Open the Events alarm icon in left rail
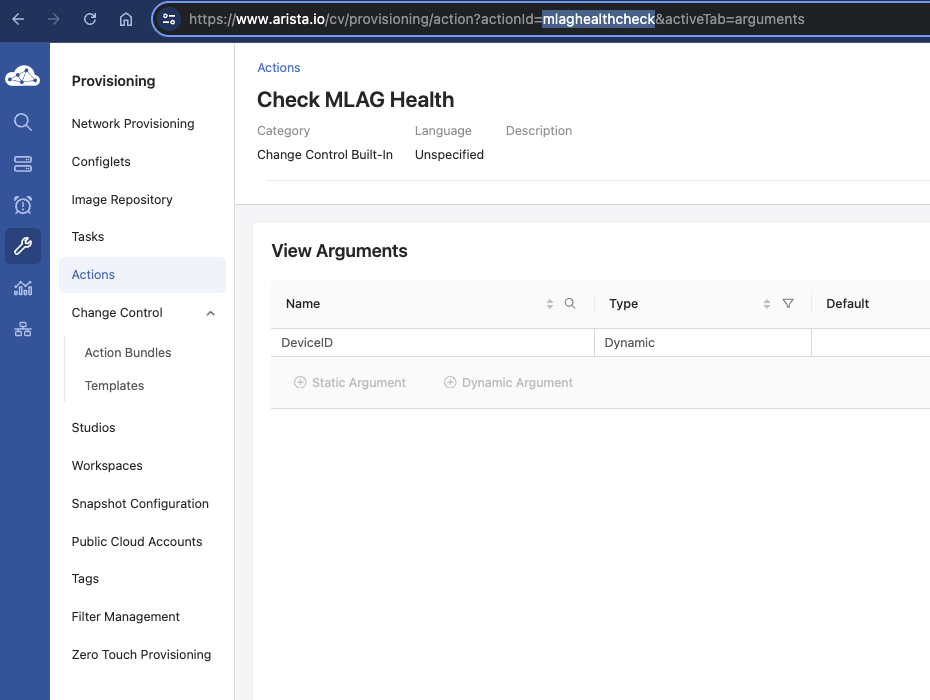The width and height of the screenshot is (930, 700). point(23,205)
